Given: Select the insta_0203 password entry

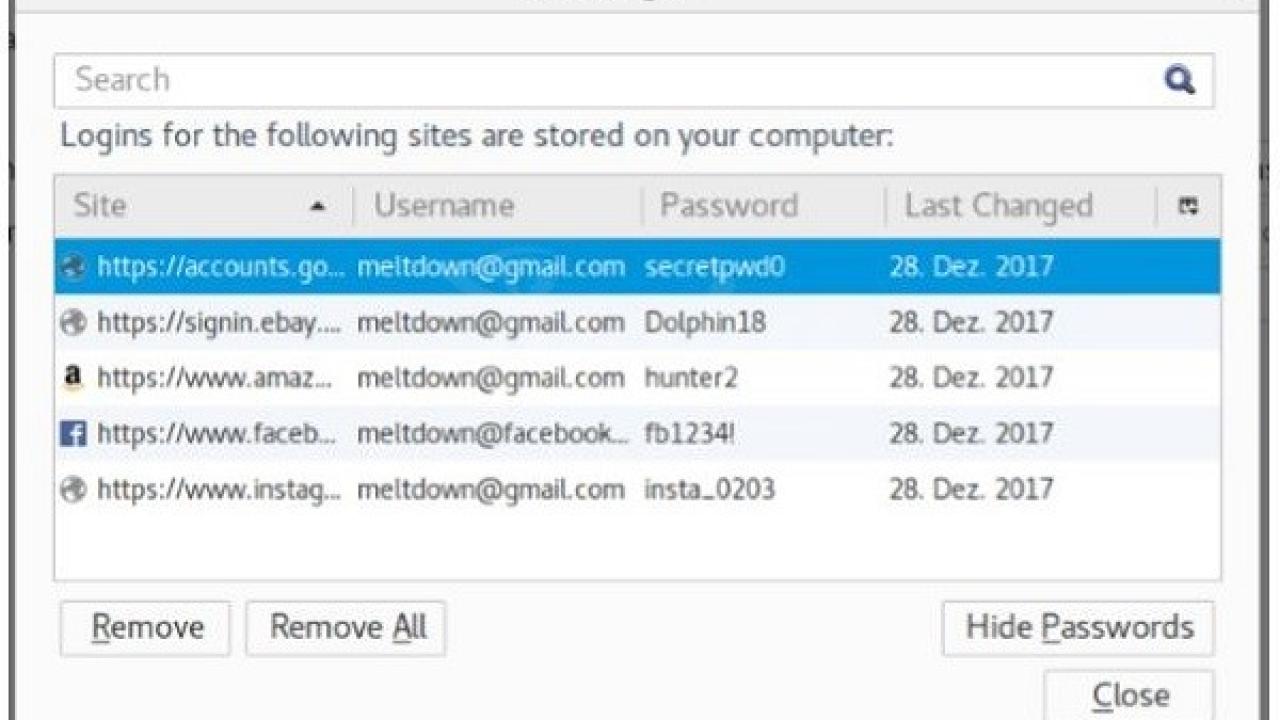Looking at the screenshot, I should 709,489.
